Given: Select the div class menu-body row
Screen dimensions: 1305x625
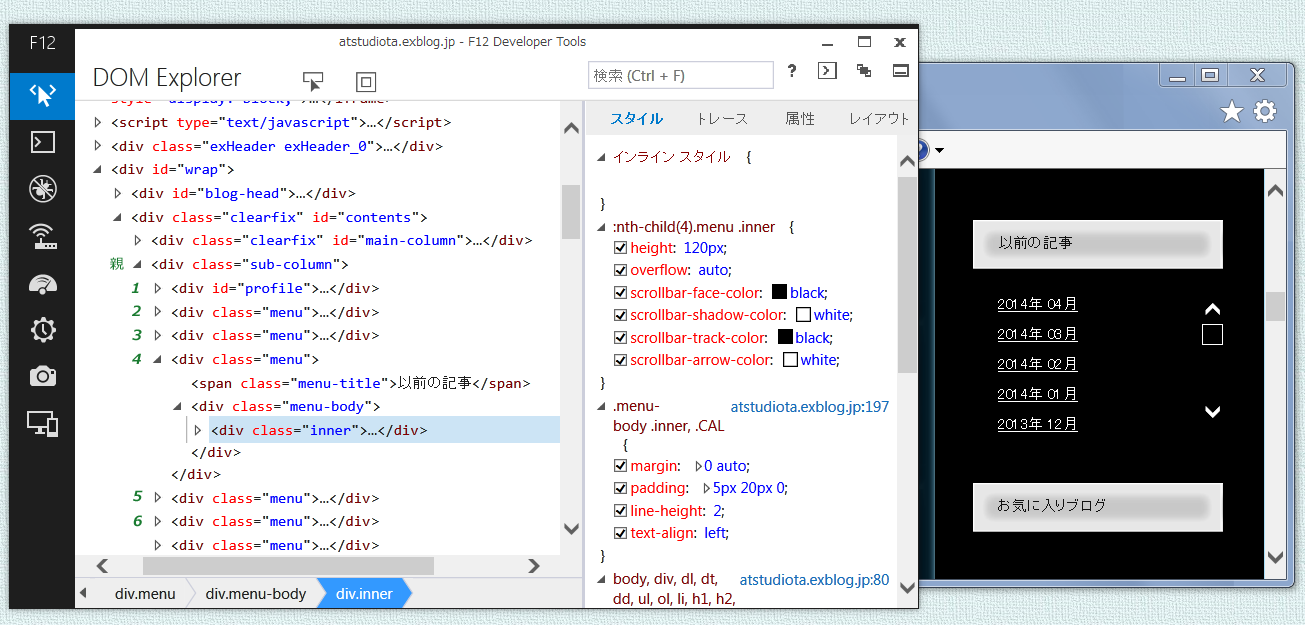Looking at the screenshot, I should point(286,406).
